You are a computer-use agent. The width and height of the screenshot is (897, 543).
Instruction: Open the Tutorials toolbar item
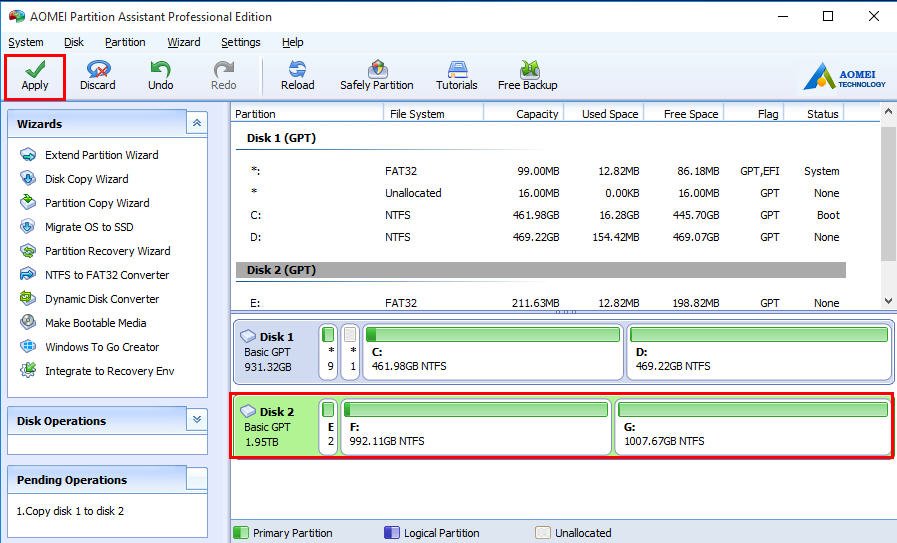click(x=457, y=77)
